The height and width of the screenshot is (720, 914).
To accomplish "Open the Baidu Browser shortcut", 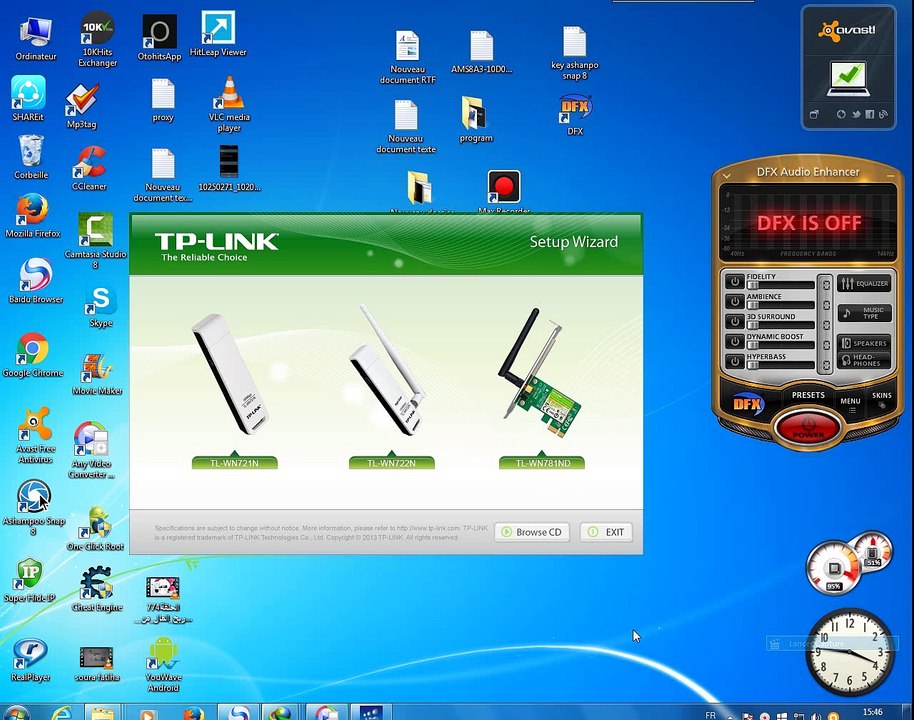I will point(36,281).
